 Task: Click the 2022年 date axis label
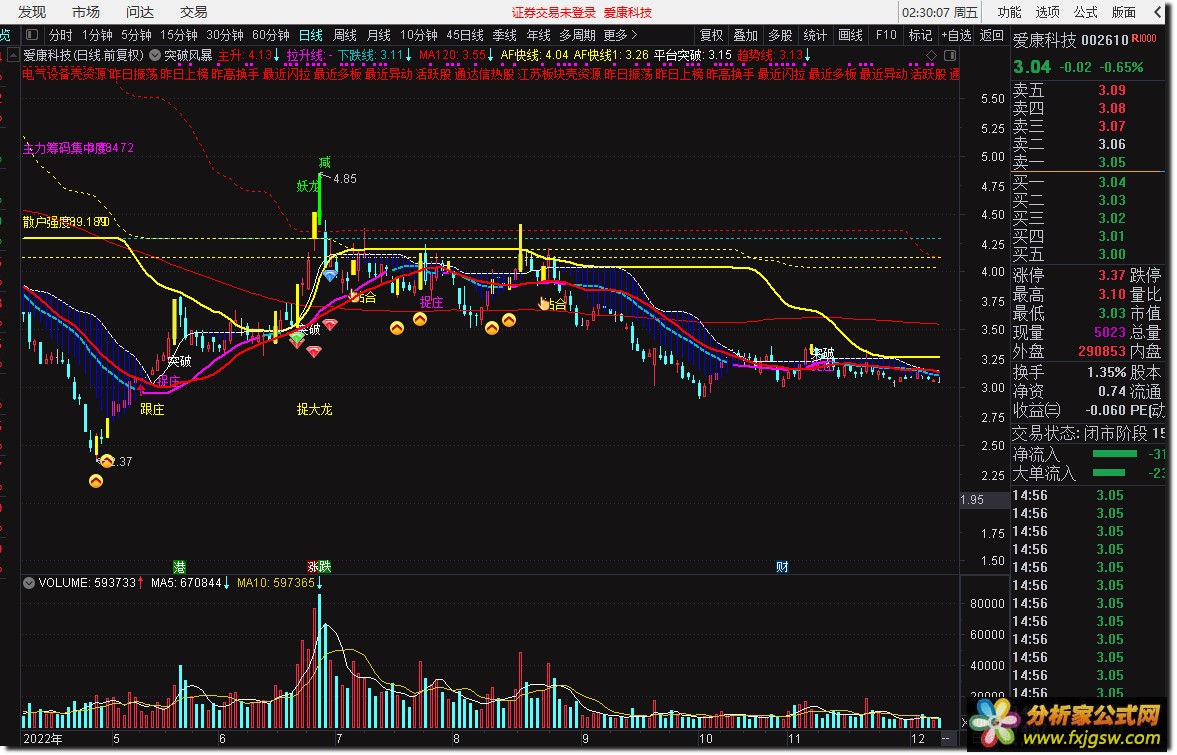(43, 738)
